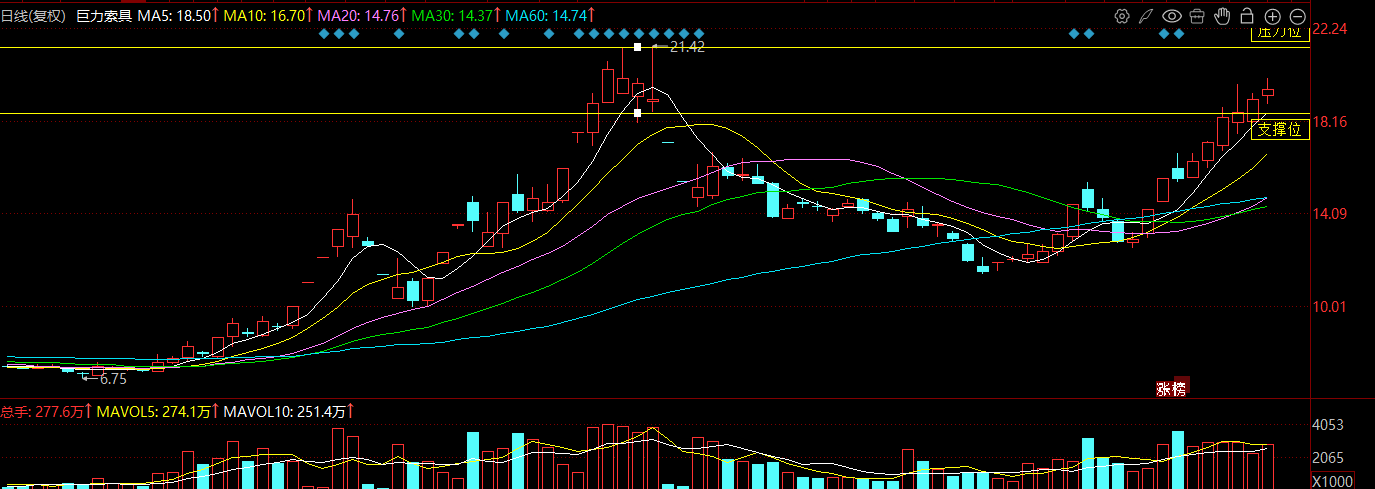Select the MA20: 14.76 indicator label

(x=362, y=16)
